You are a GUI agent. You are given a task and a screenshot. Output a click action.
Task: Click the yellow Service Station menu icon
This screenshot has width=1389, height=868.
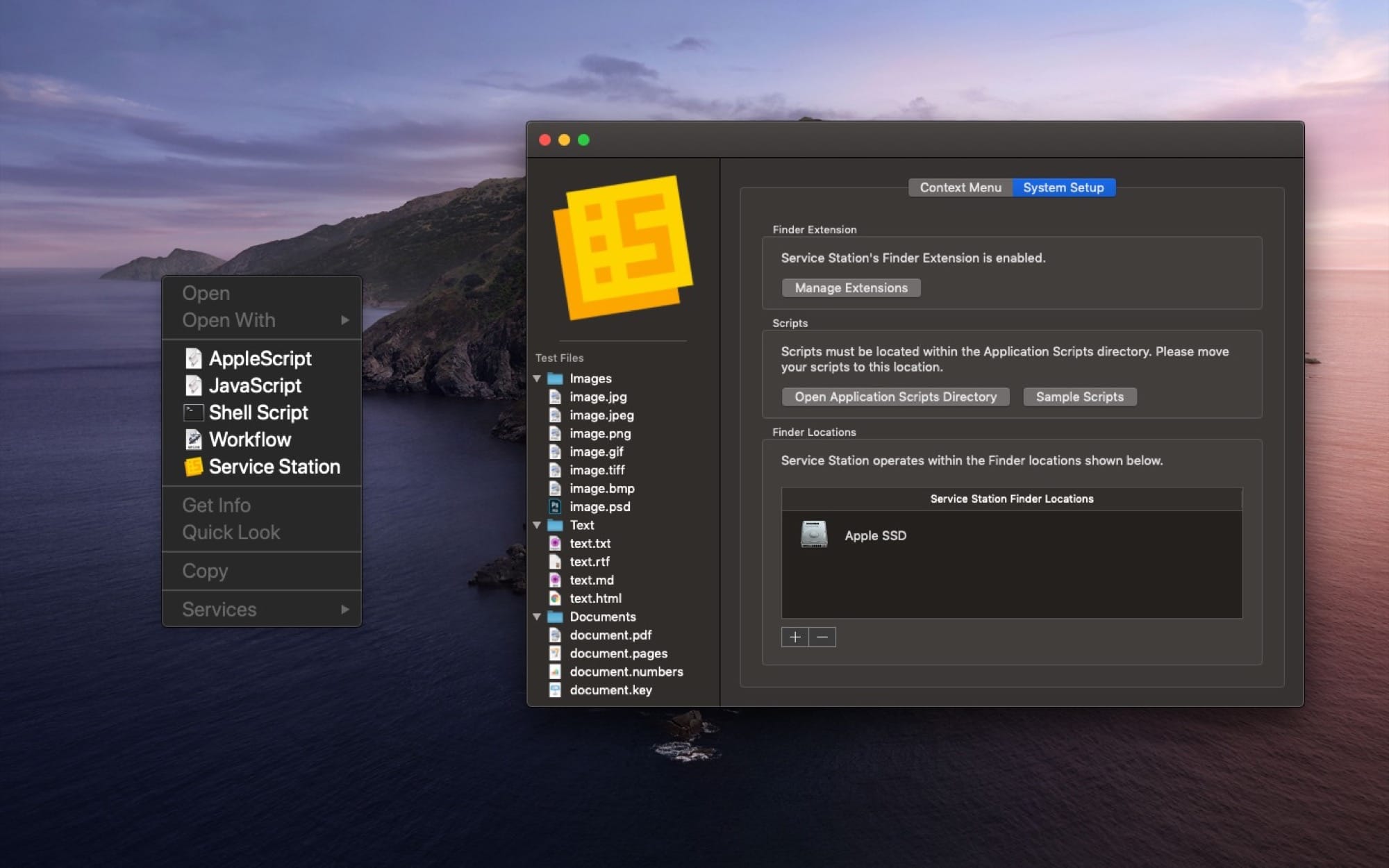(x=194, y=467)
